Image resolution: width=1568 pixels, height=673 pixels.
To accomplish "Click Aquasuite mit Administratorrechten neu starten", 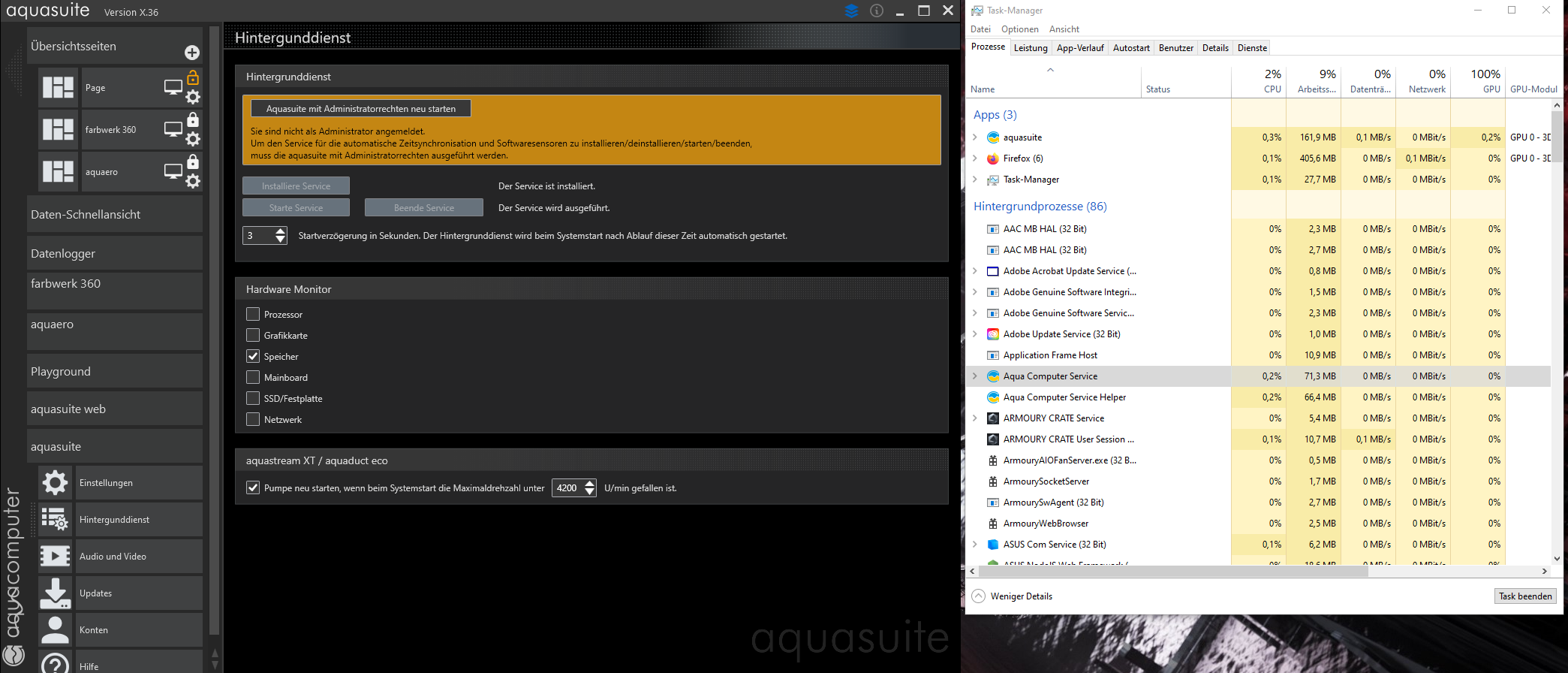I will (361, 108).
